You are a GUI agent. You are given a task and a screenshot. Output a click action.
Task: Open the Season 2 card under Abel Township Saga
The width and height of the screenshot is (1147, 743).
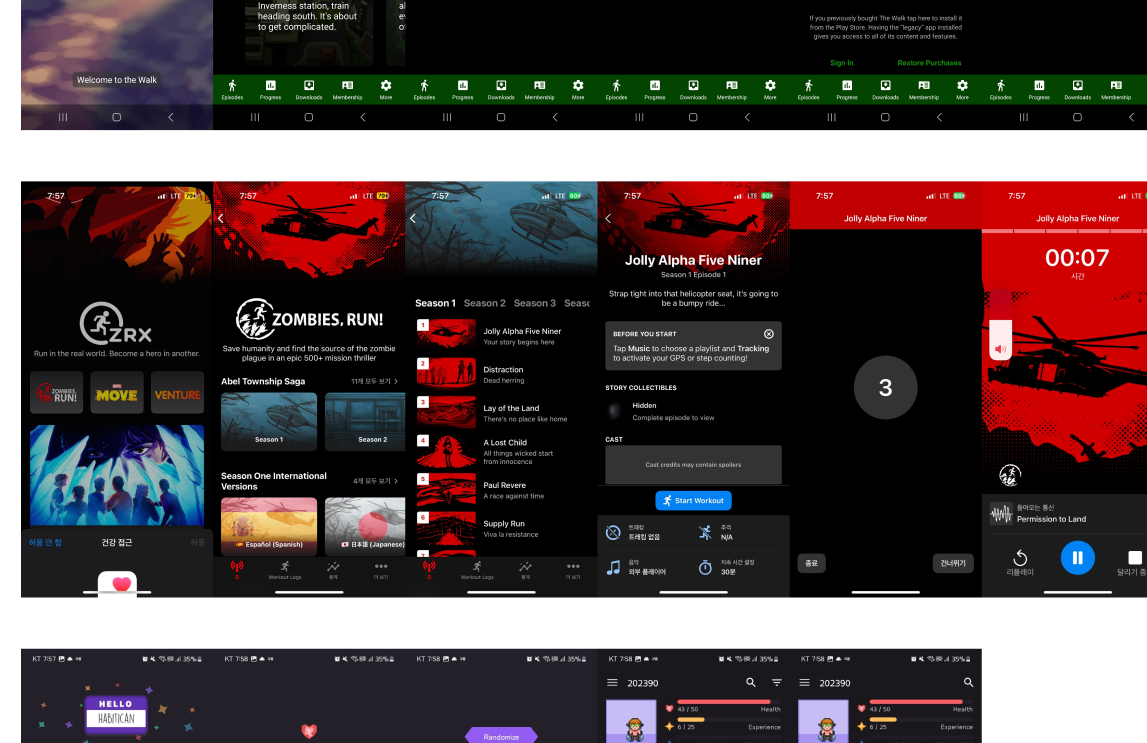click(365, 421)
